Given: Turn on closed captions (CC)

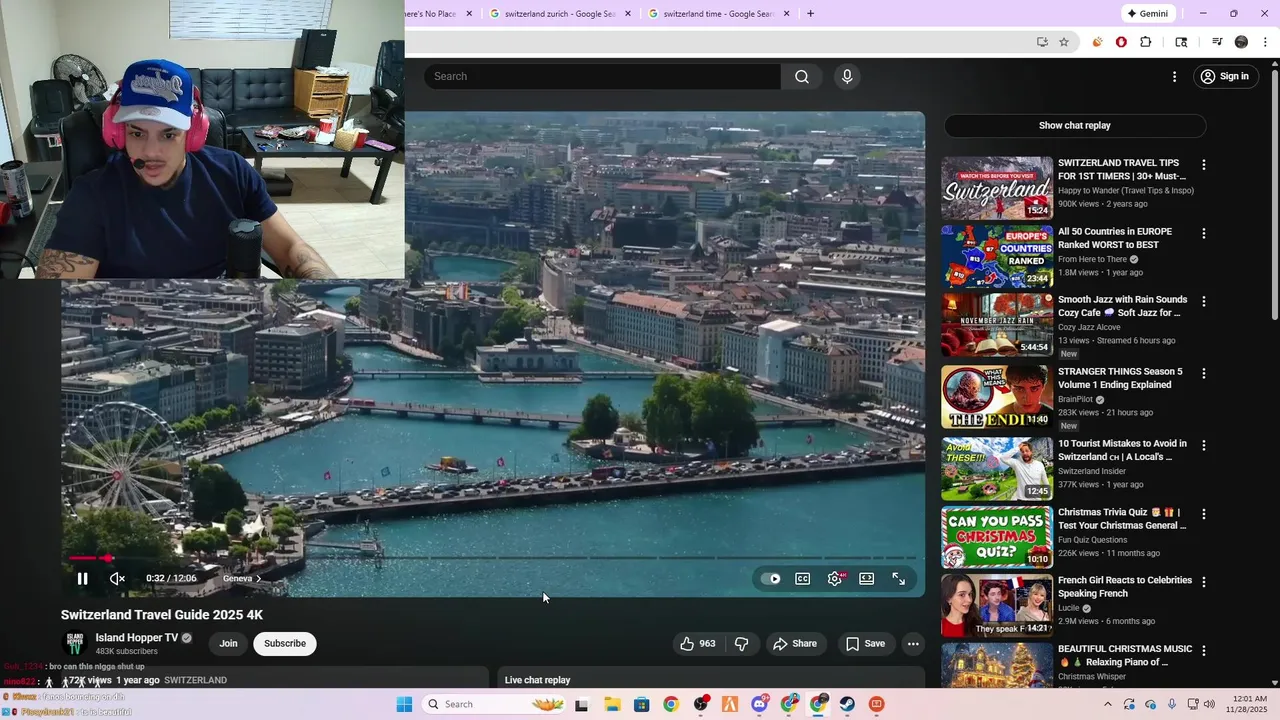Looking at the screenshot, I should click(x=802, y=578).
